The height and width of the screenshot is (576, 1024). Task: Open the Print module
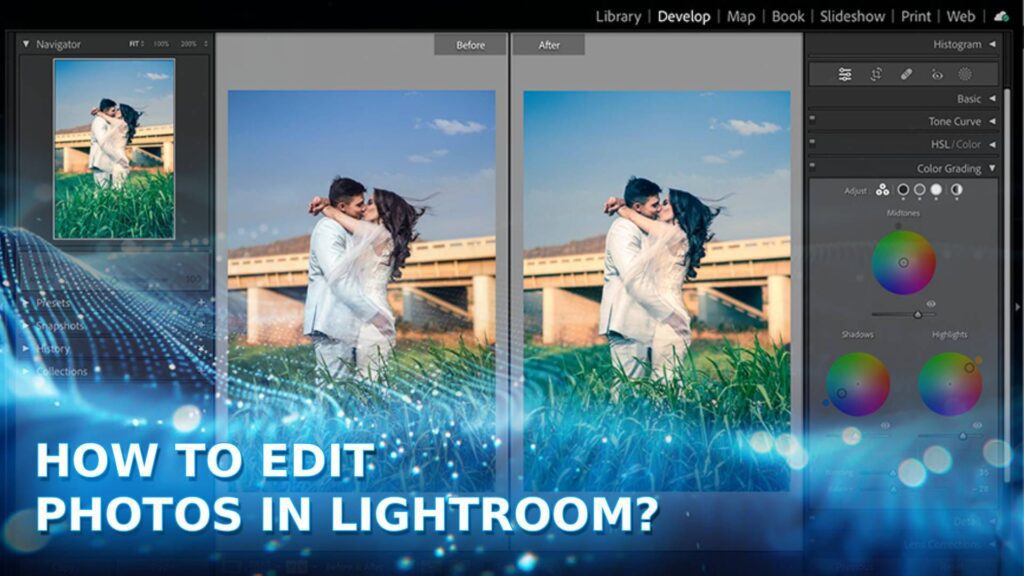pos(916,16)
